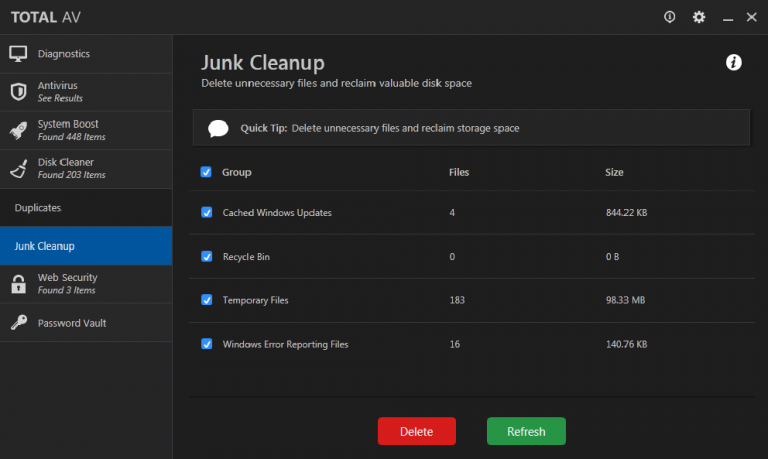
Task: Click the info icon next to Junk Cleanup
Action: [733, 62]
